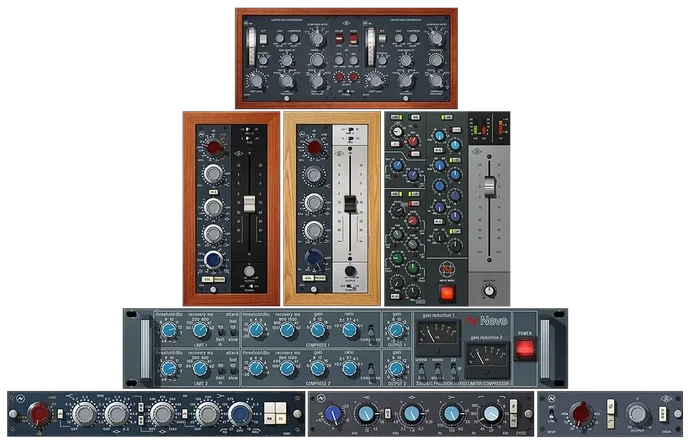
Task: Click UA diamond logo on bottom-right preamp
Action: click(666, 399)
